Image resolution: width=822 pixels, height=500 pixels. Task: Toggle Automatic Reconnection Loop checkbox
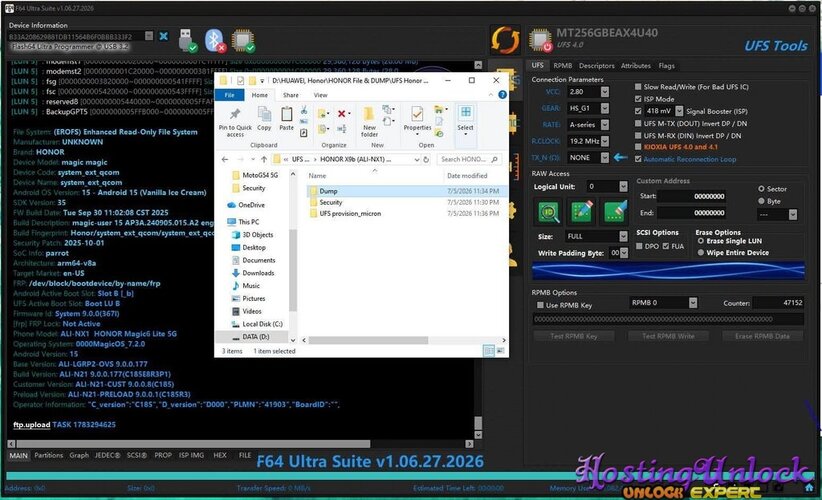pyautogui.click(x=638, y=159)
